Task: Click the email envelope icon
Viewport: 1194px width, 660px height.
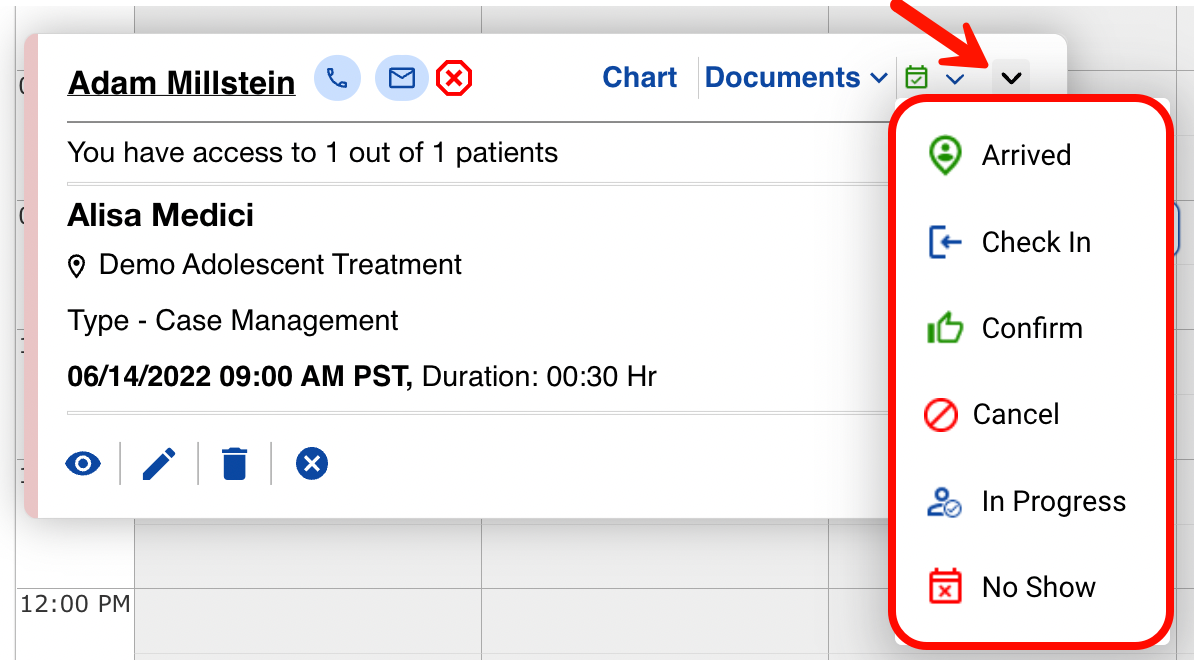Action: tap(402, 78)
